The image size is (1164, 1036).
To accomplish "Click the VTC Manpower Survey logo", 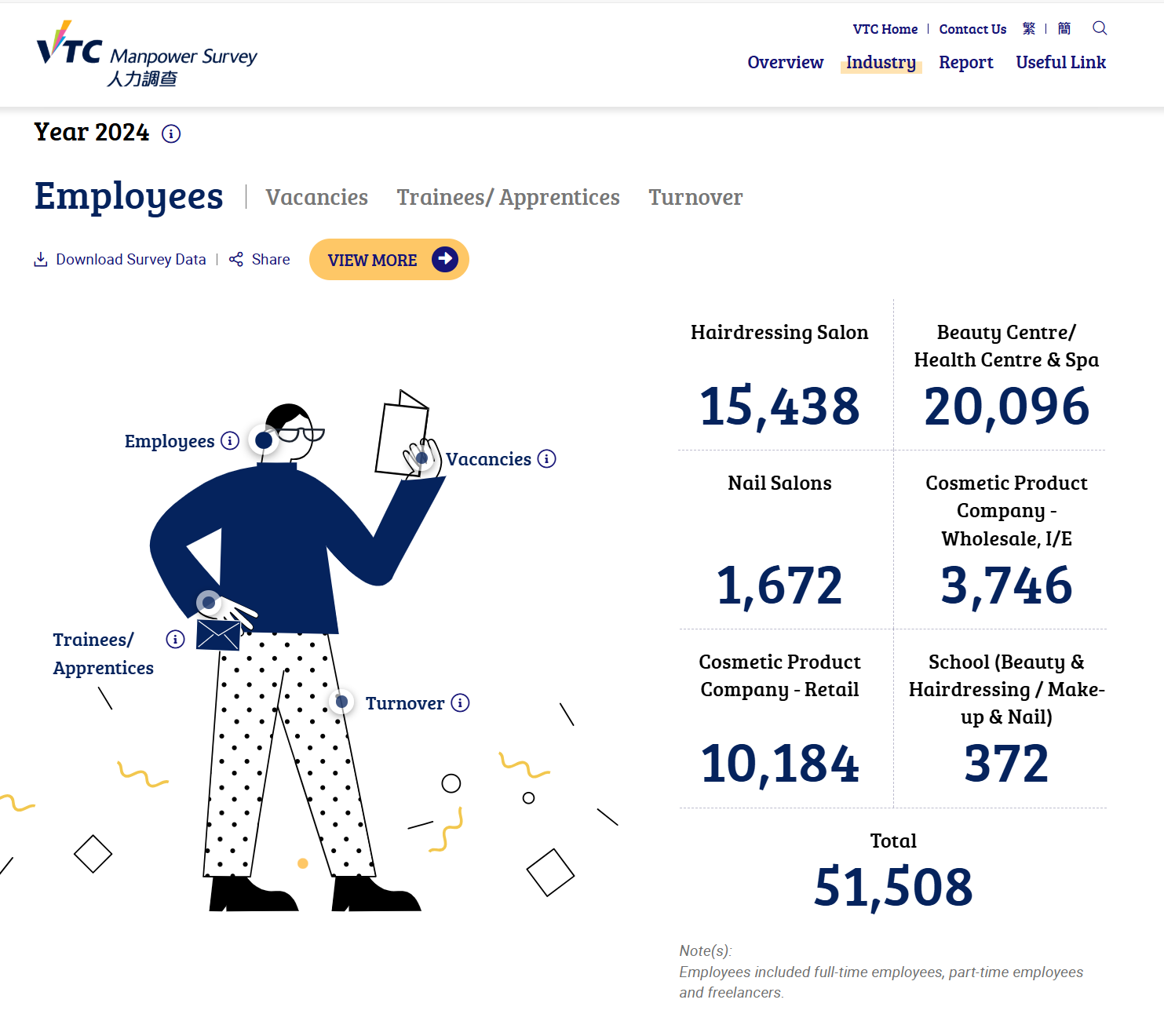I will (147, 55).
